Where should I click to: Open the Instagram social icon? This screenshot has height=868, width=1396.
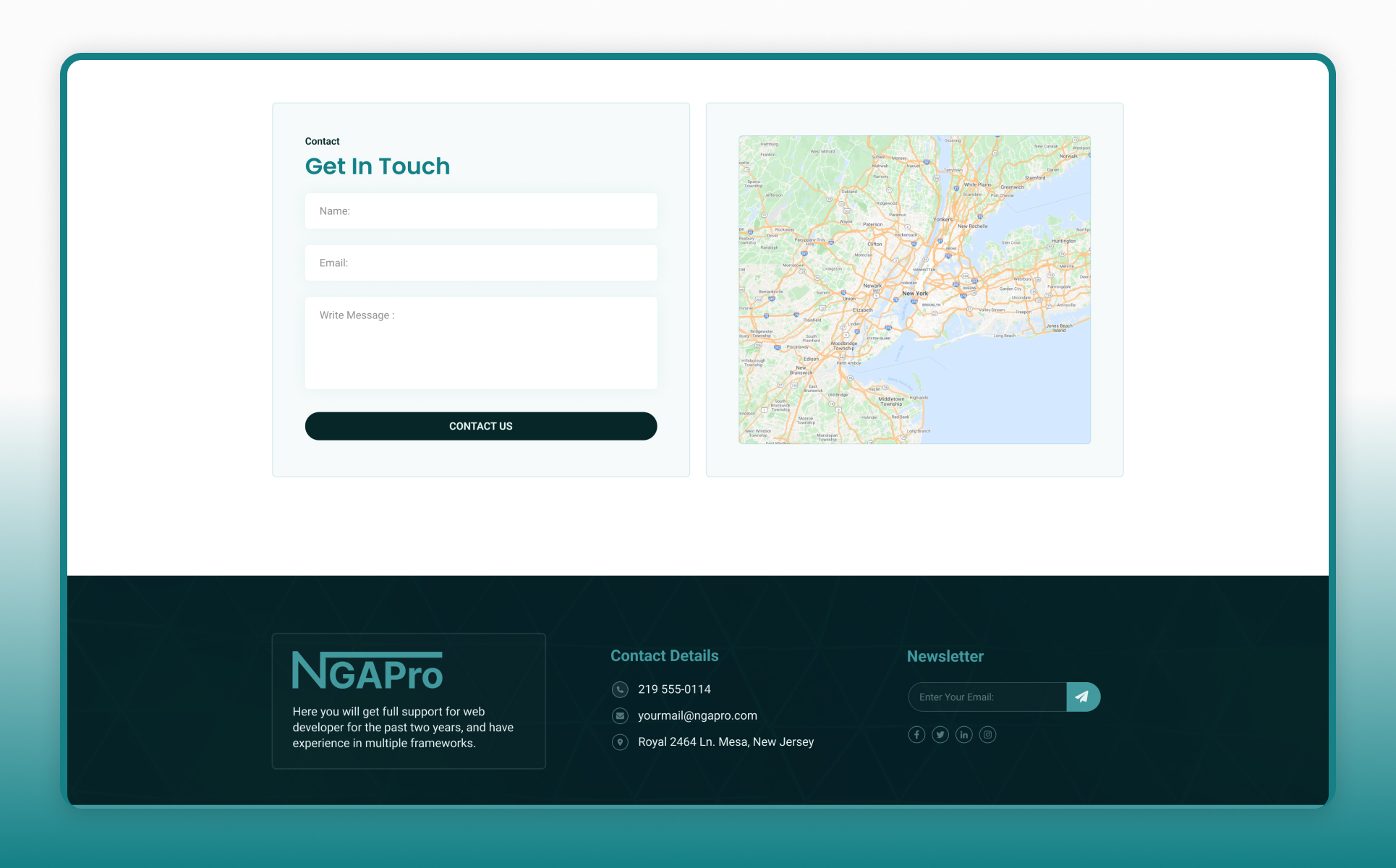(987, 735)
